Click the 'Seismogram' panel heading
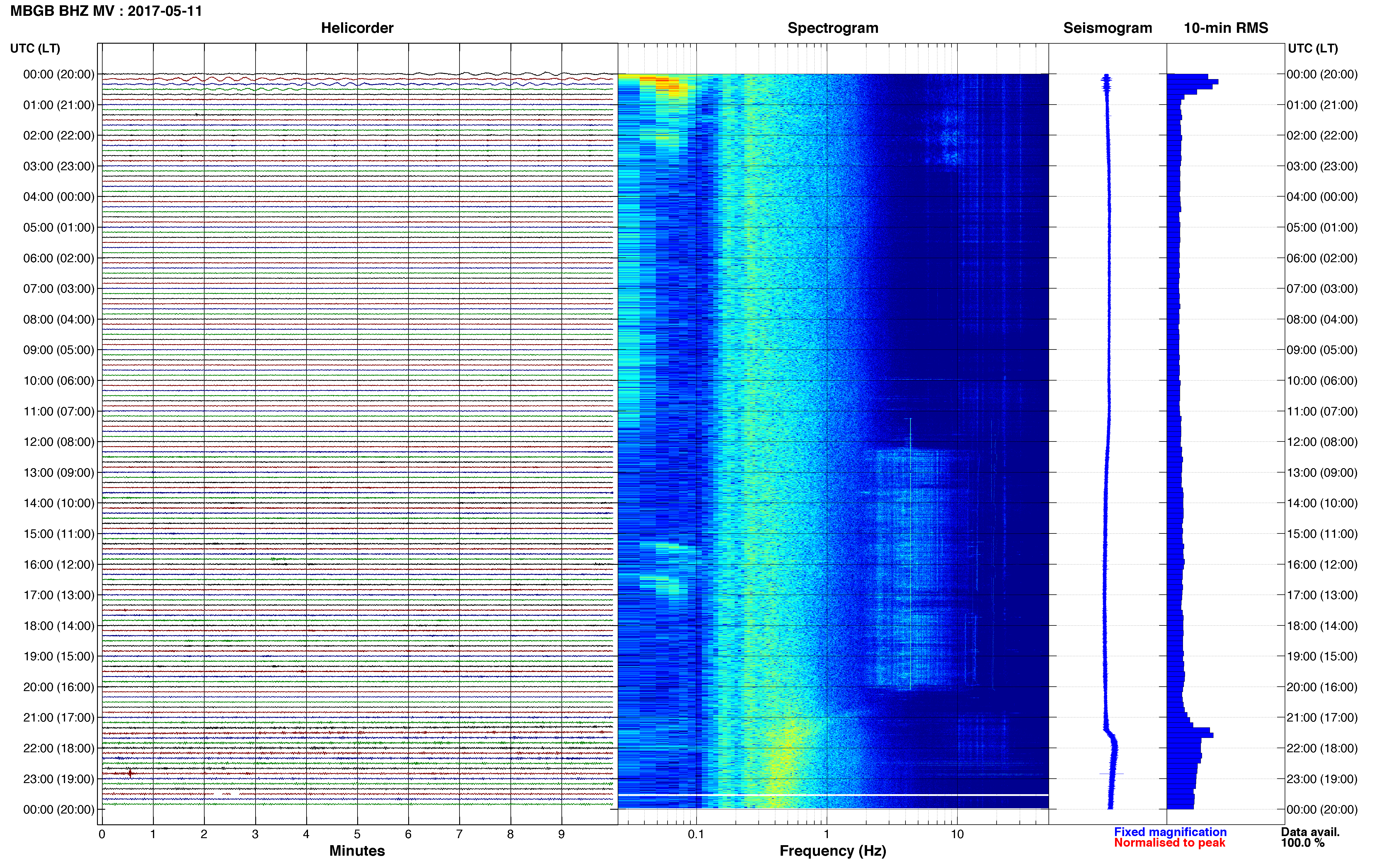Image resolution: width=1389 pixels, height=868 pixels. 1108,28
